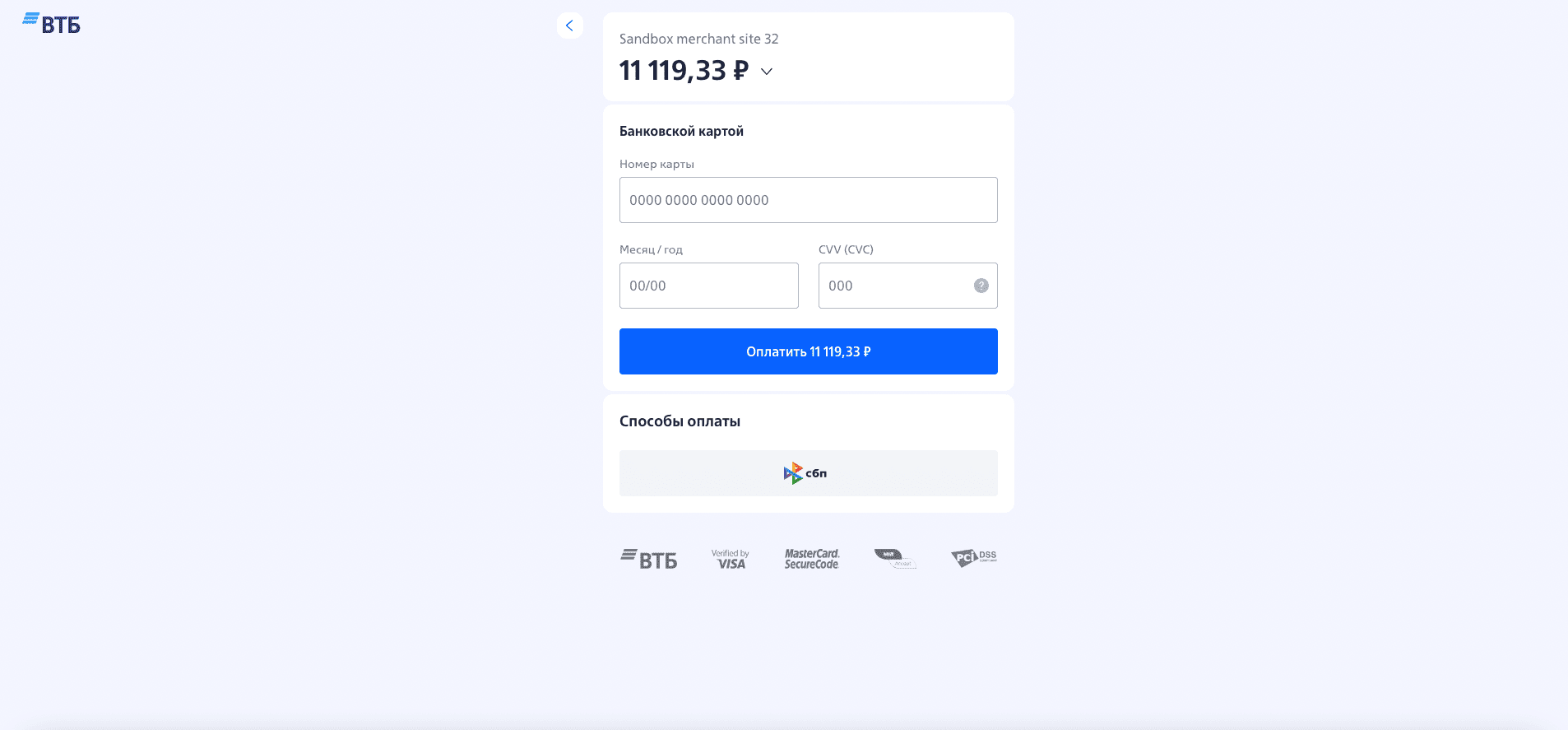
Task: Click the Verified by VISA logo
Action: click(x=731, y=559)
